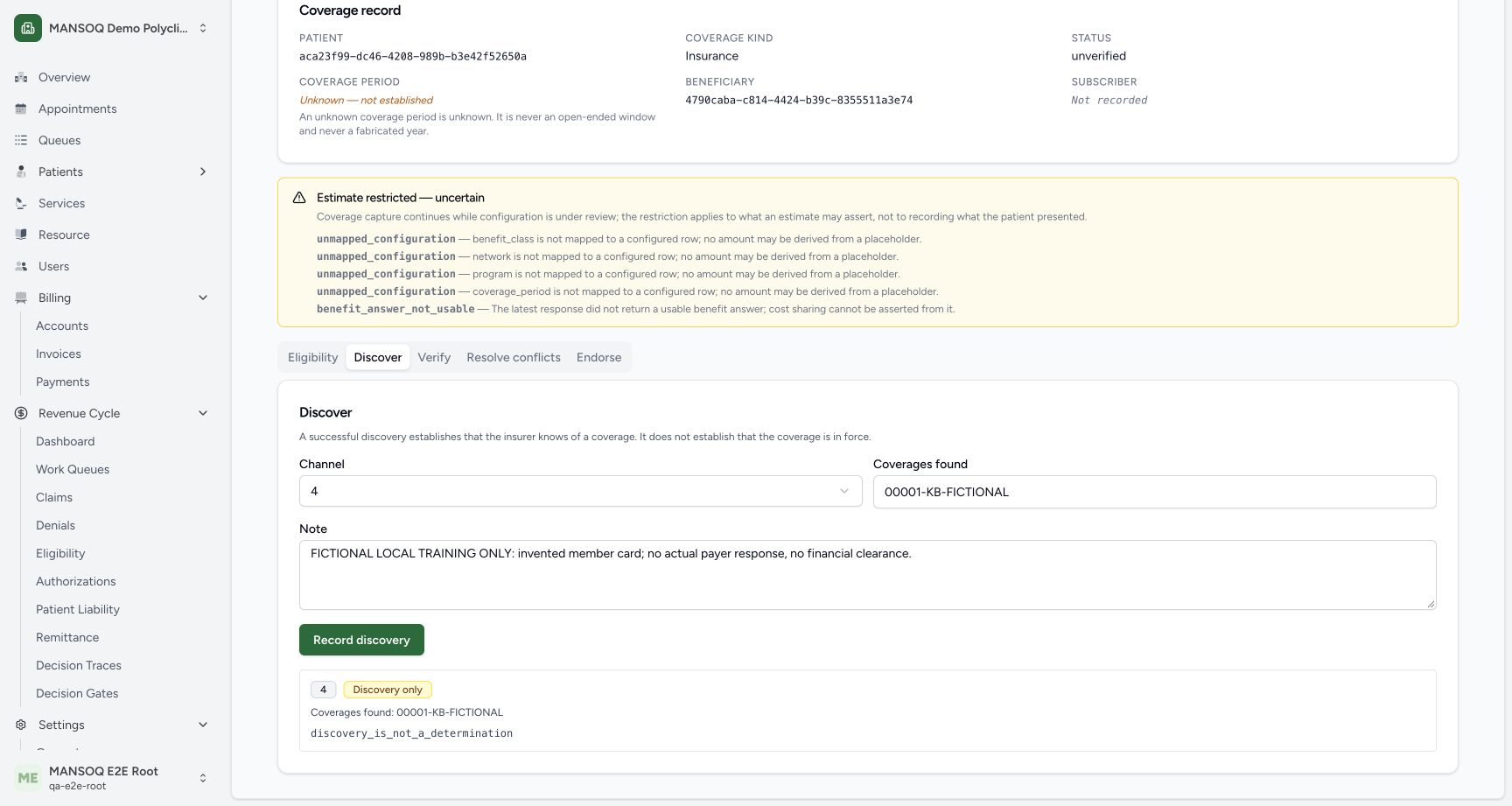
Task: Switch to the Verify tab
Action: 434,357
